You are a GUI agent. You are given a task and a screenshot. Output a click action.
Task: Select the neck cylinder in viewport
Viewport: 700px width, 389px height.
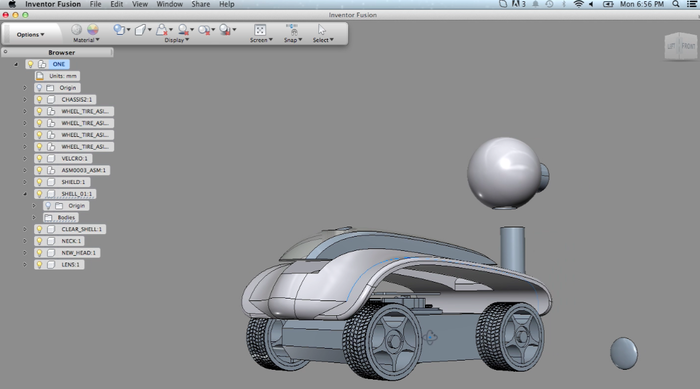512,249
